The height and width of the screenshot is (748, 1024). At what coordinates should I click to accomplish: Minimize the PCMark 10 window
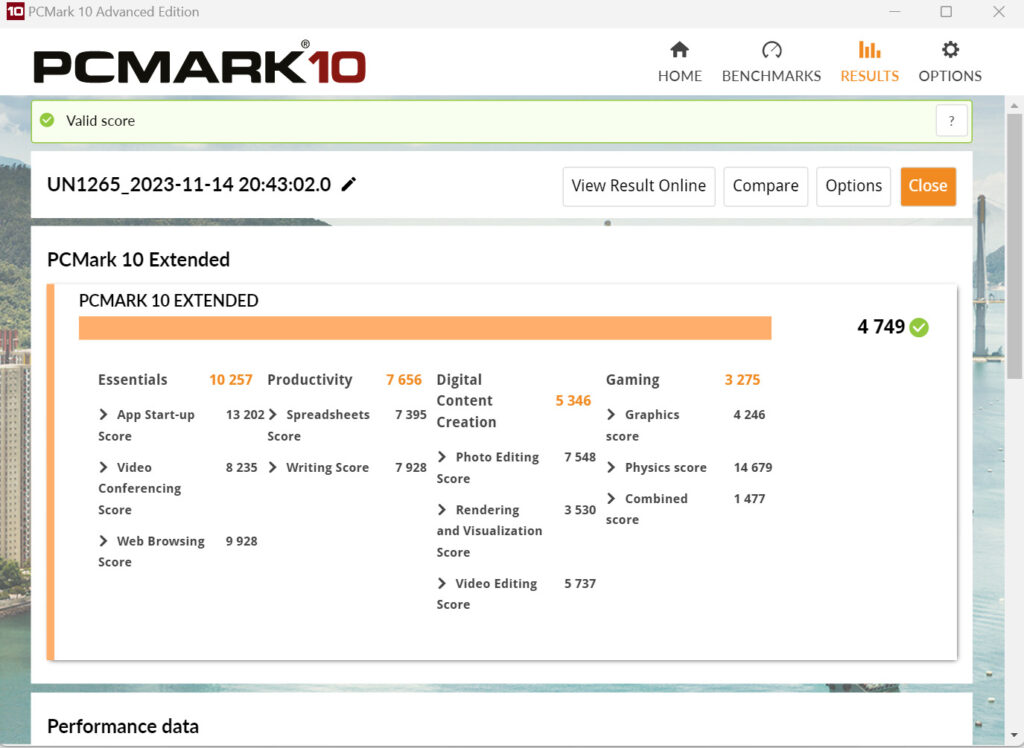pyautogui.click(x=895, y=12)
